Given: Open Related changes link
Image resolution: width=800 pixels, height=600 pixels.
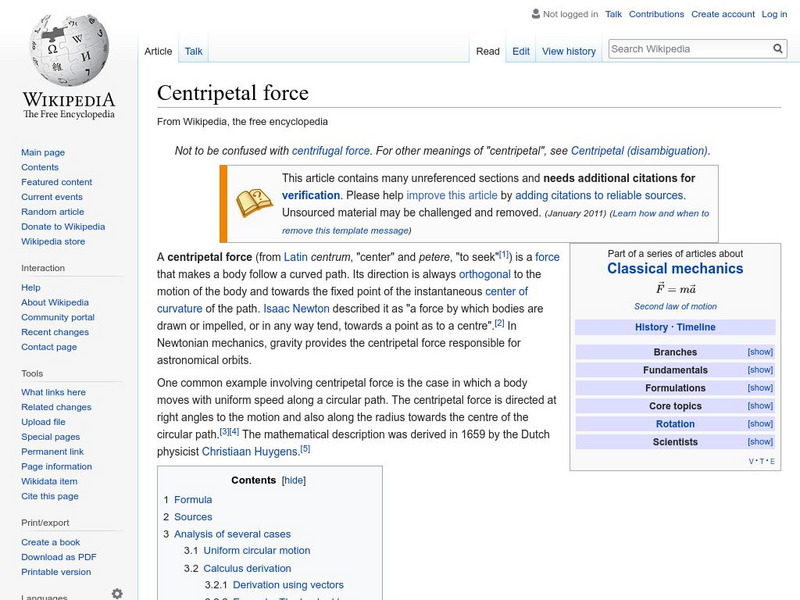Looking at the screenshot, I should point(56,407).
